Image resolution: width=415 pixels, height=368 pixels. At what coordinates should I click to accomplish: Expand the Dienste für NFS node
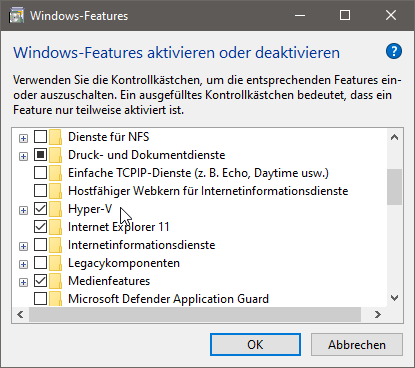pyautogui.click(x=23, y=138)
